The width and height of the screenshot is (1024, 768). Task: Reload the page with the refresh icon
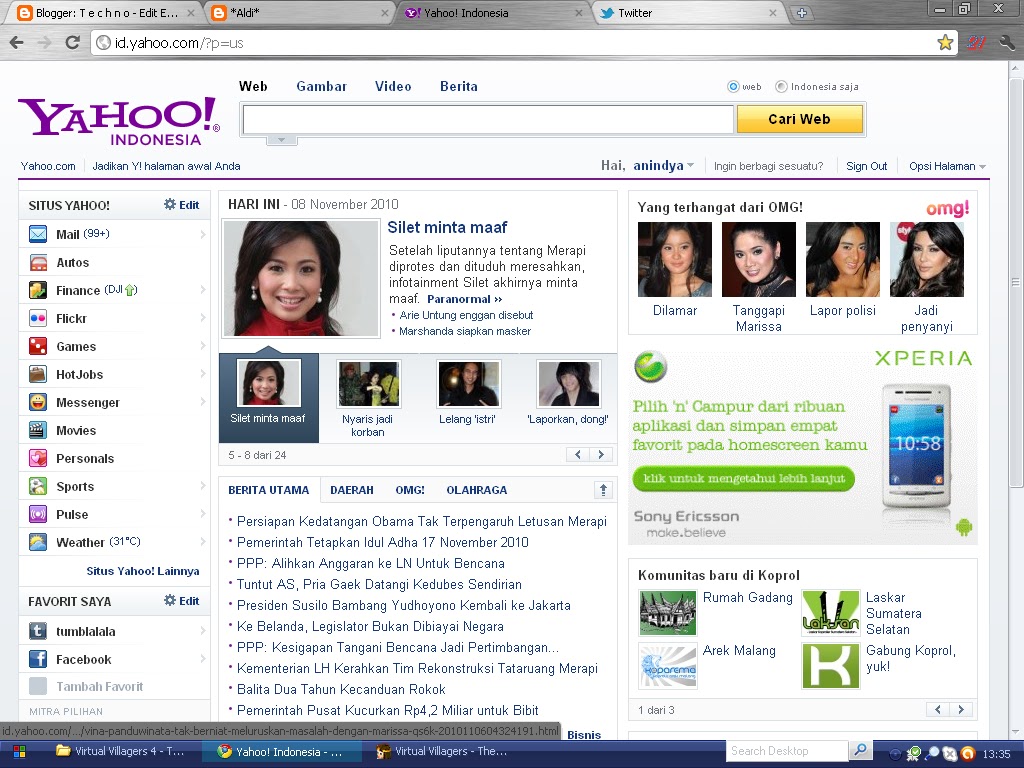pos(72,42)
